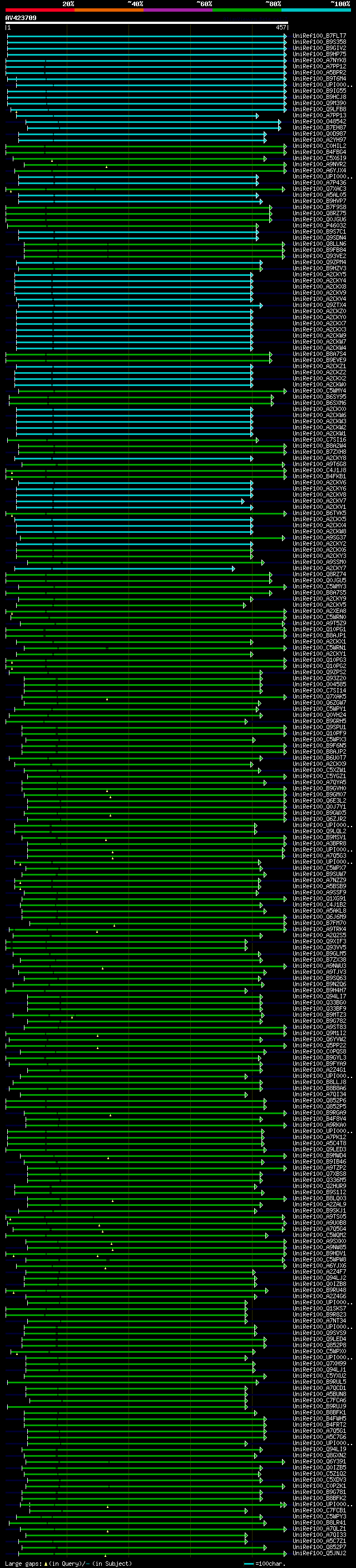The height and width of the screenshot is (1568, 356).
Task: Click the query end position 457
Action: [x=280, y=27]
